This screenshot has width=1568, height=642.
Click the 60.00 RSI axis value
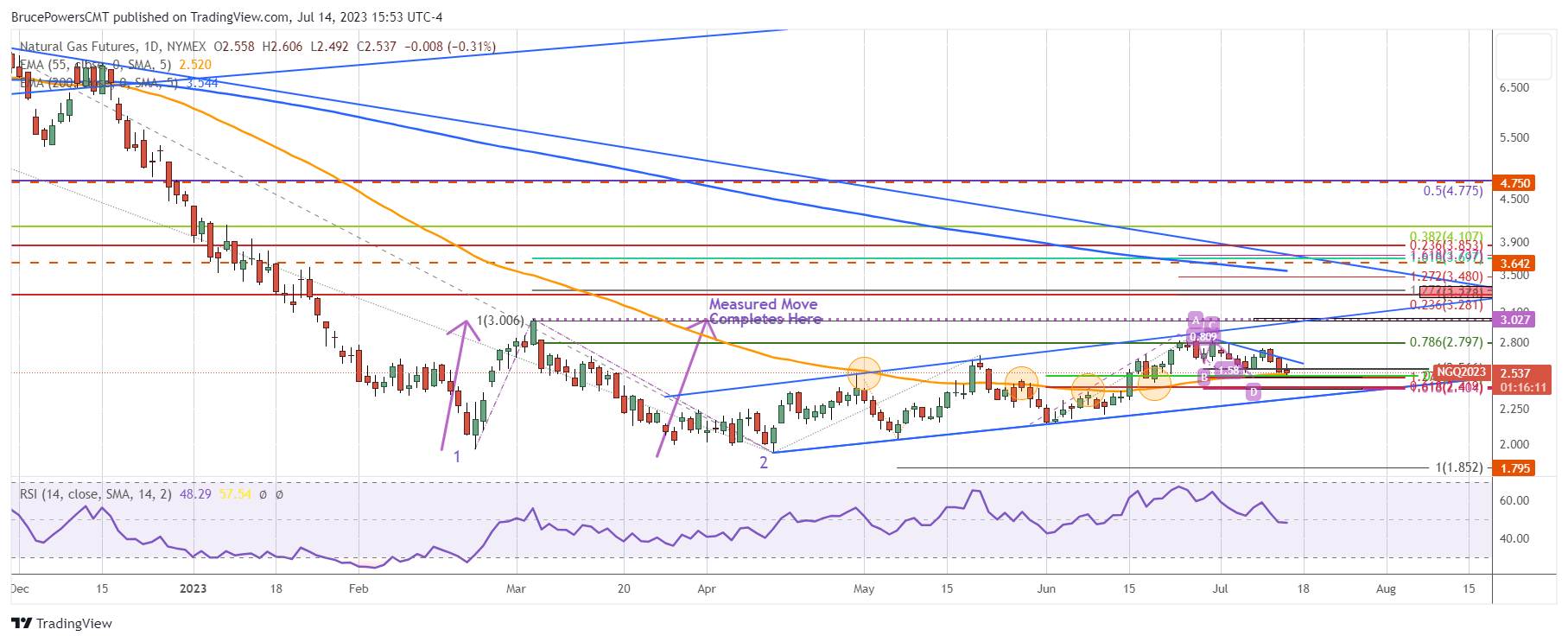click(1514, 501)
